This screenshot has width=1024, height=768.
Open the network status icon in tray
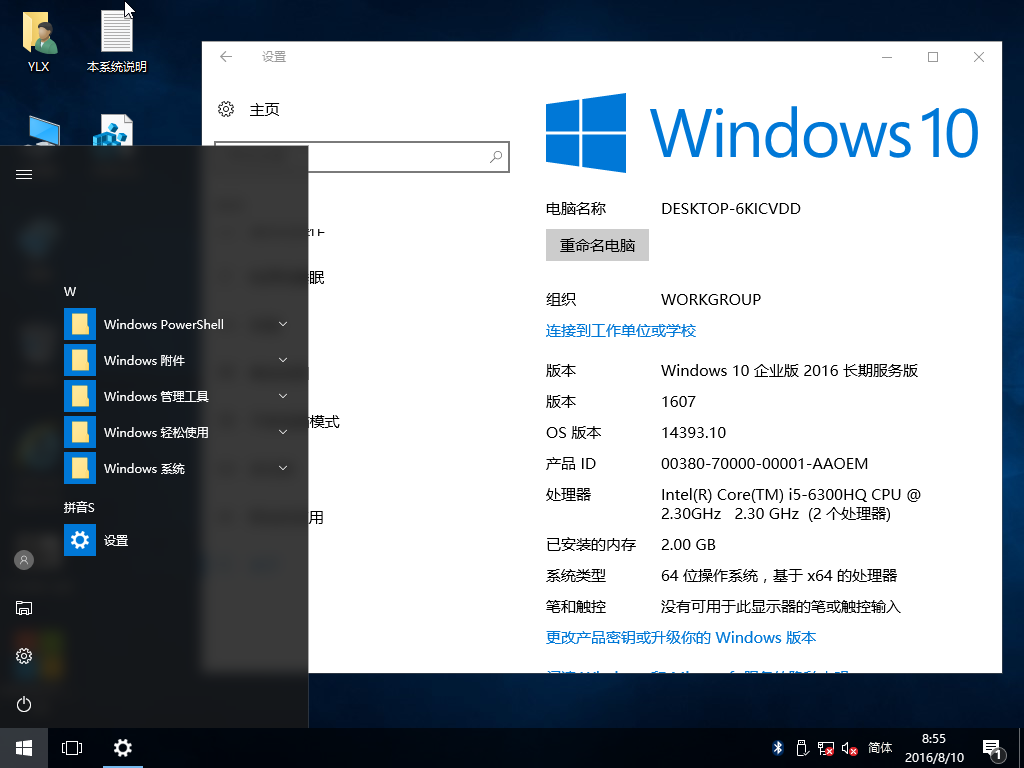[x=825, y=747]
